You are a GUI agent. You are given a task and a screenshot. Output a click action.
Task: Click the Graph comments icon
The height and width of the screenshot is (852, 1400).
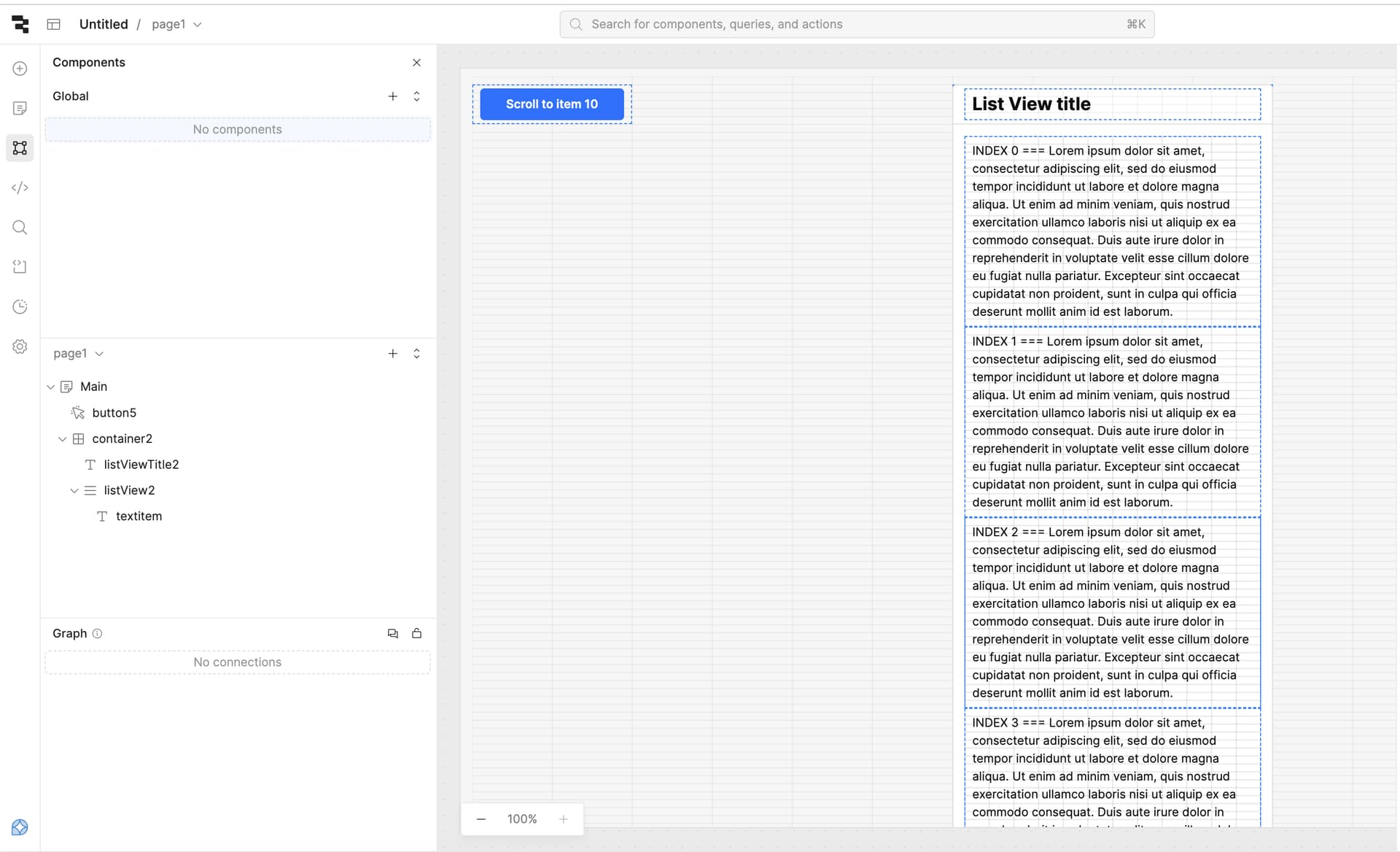coord(392,633)
